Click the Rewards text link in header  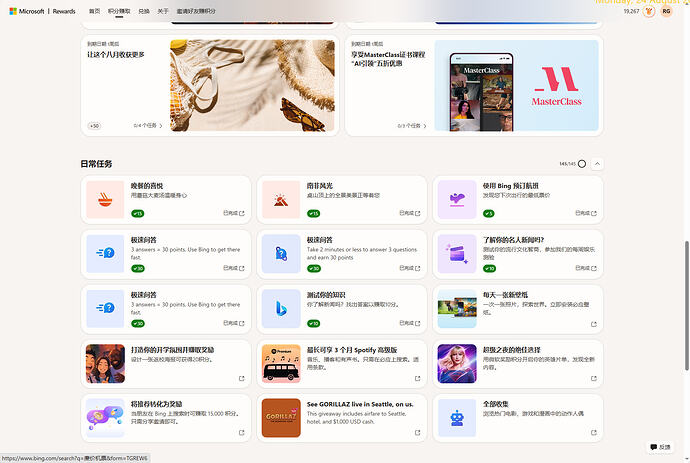[64, 11]
